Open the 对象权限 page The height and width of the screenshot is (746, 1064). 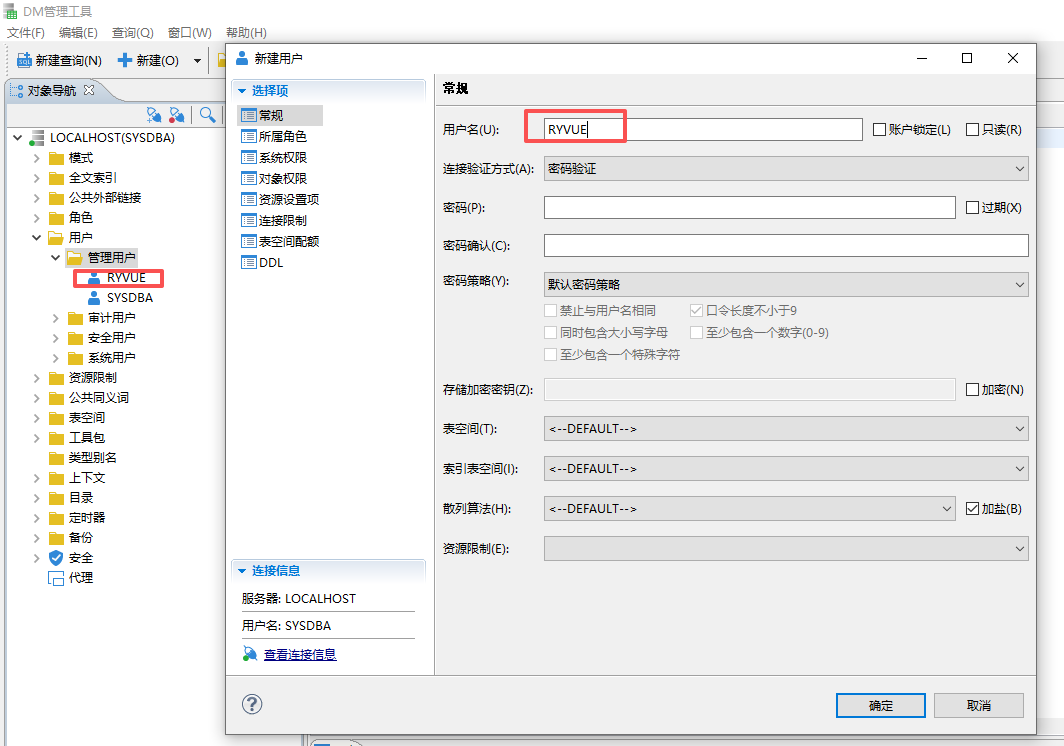coord(274,179)
